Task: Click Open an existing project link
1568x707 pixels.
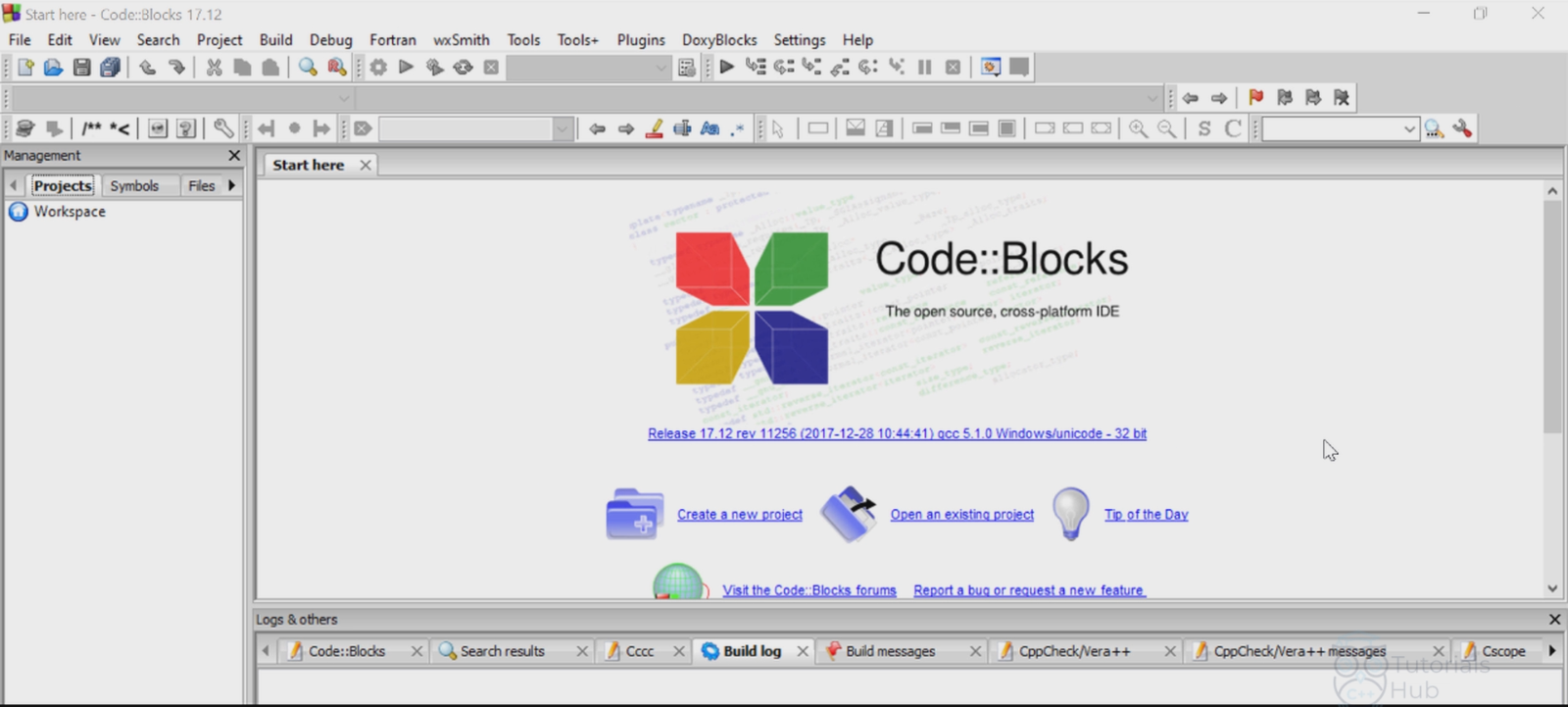Action: 962,515
